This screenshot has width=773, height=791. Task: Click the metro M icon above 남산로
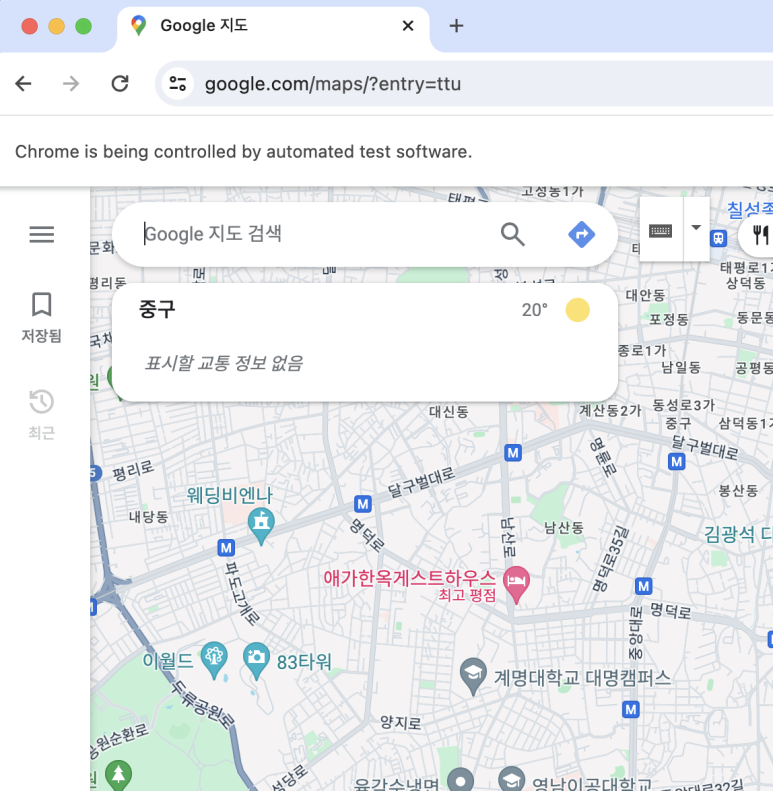[x=513, y=453]
